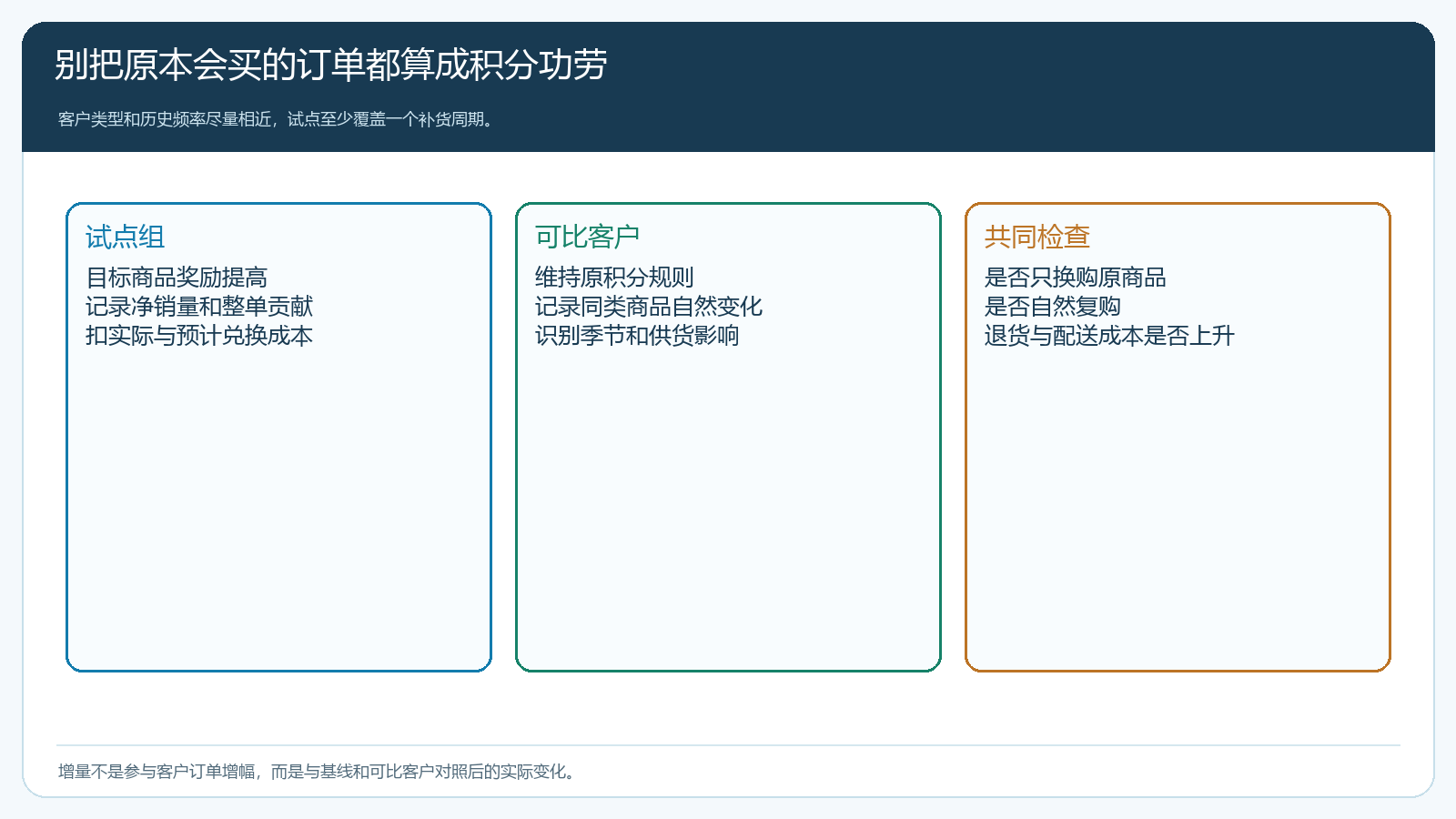Select the line 维持原积分规则
1456x819 pixels.
click(x=614, y=278)
